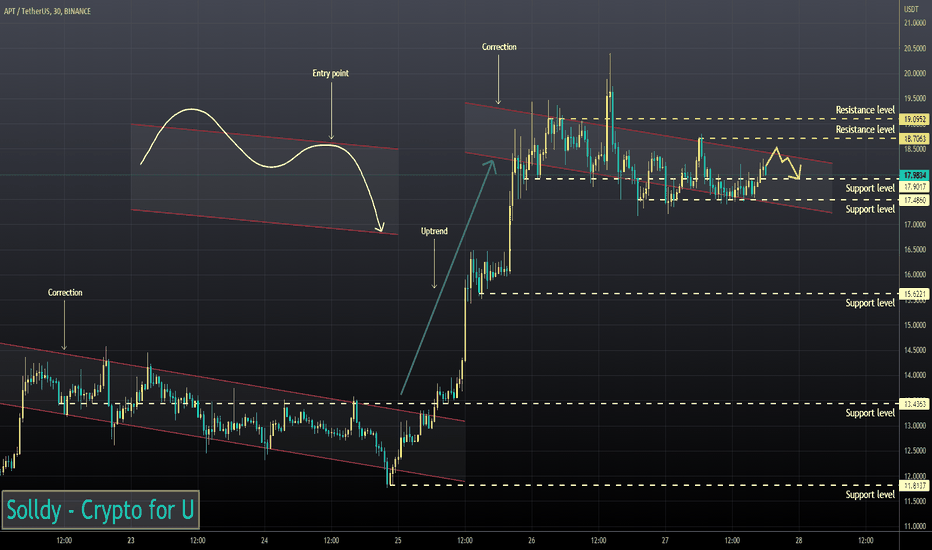This screenshot has height=550, width=932.
Task: Click the 12.5000 price axis value
Action: tap(915, 451)
